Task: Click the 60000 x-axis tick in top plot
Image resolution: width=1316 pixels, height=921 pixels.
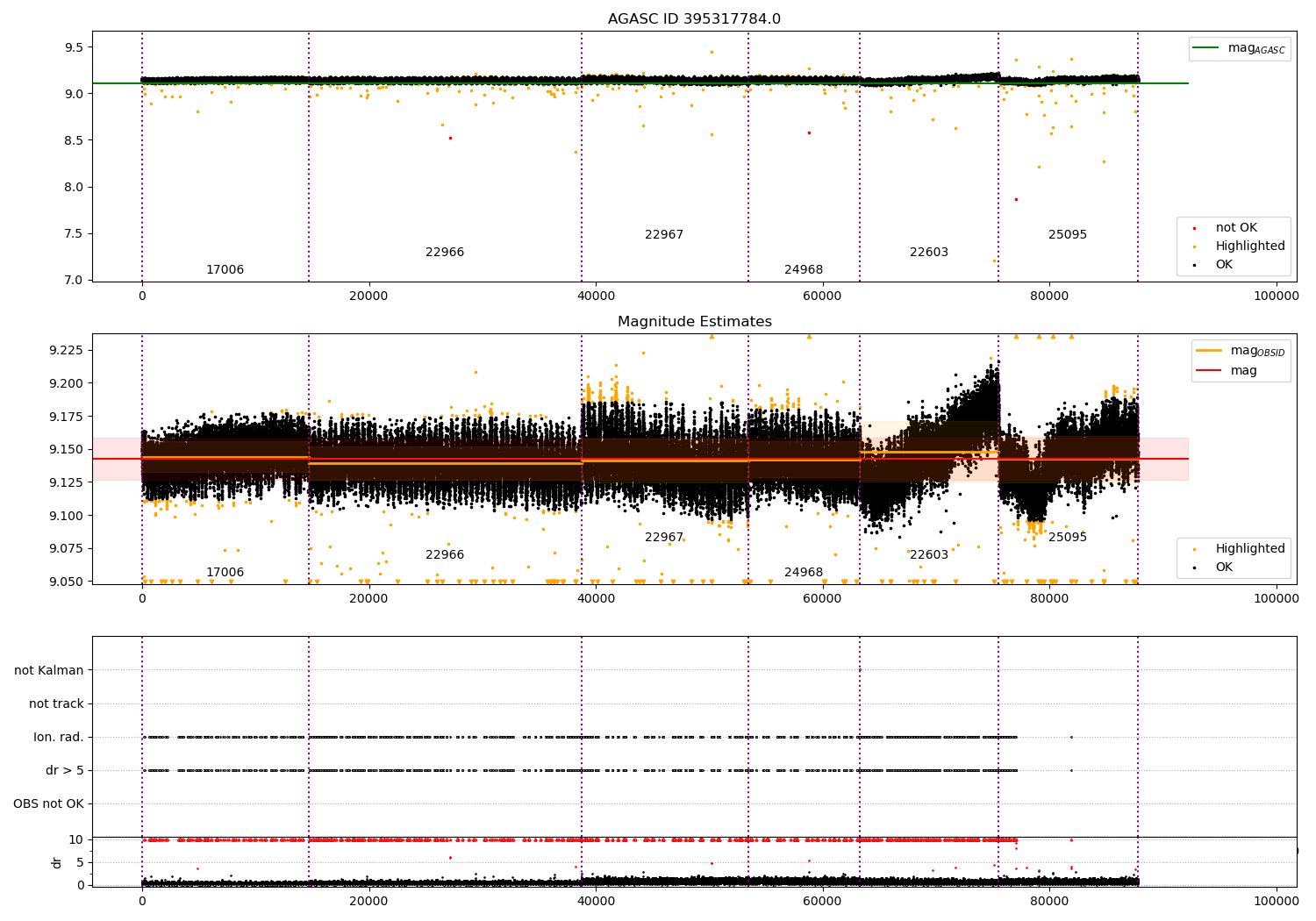Action: point(823,296)
